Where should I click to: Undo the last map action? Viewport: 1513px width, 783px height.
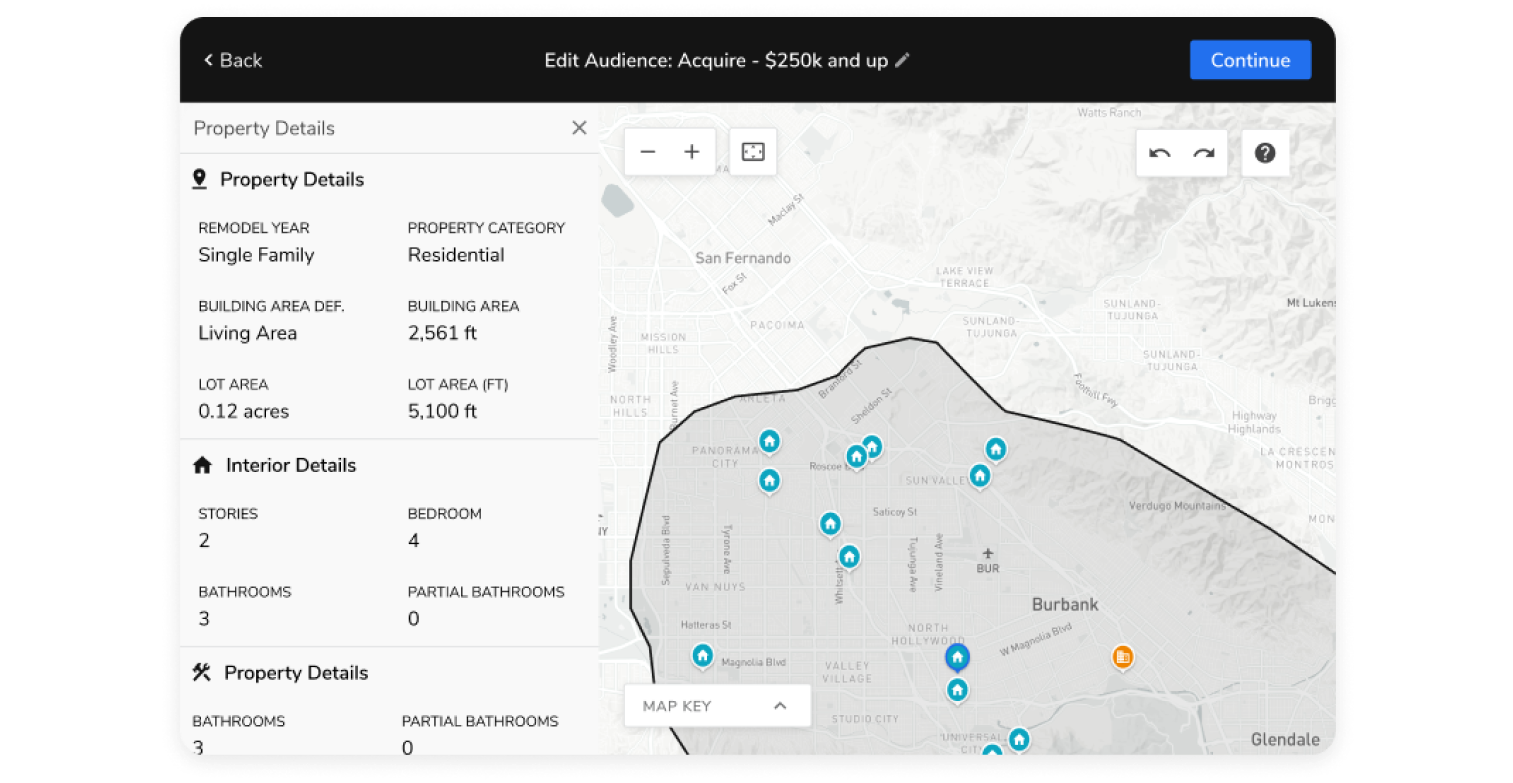[x=1160, y=153]
